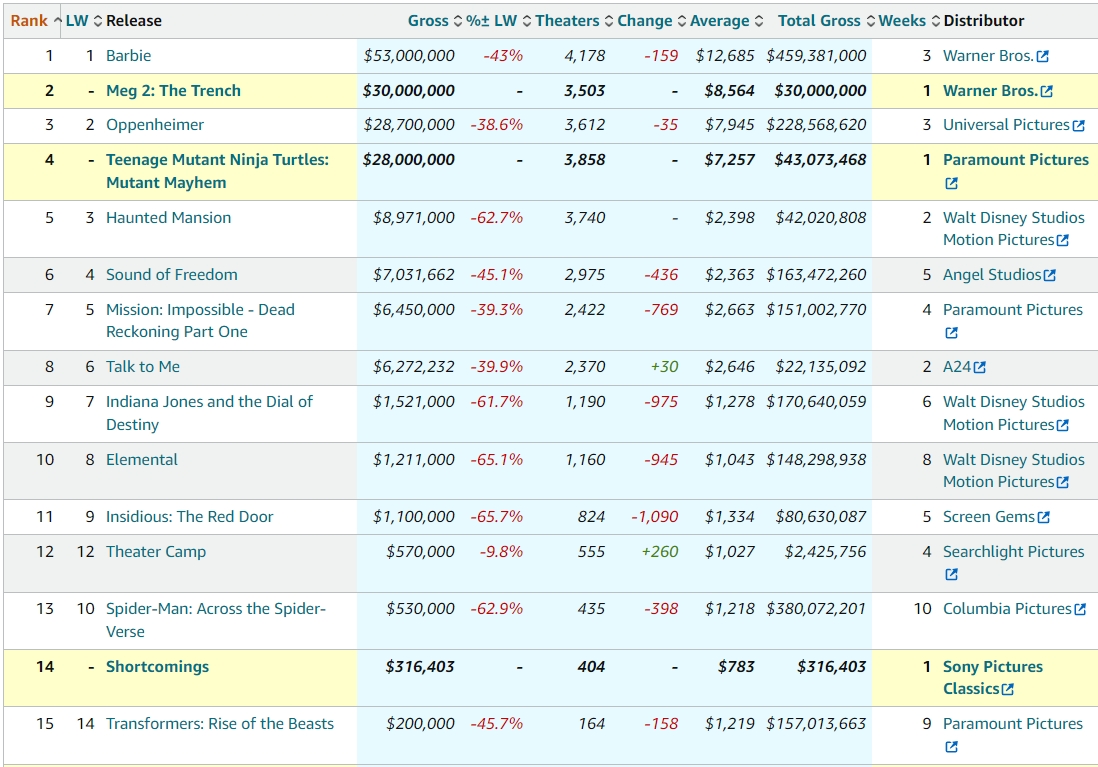The height and width of the screenshot is (767, 1098).
Task: Open external link icon in Mission: Impossible row
Action: click(951, 333)
